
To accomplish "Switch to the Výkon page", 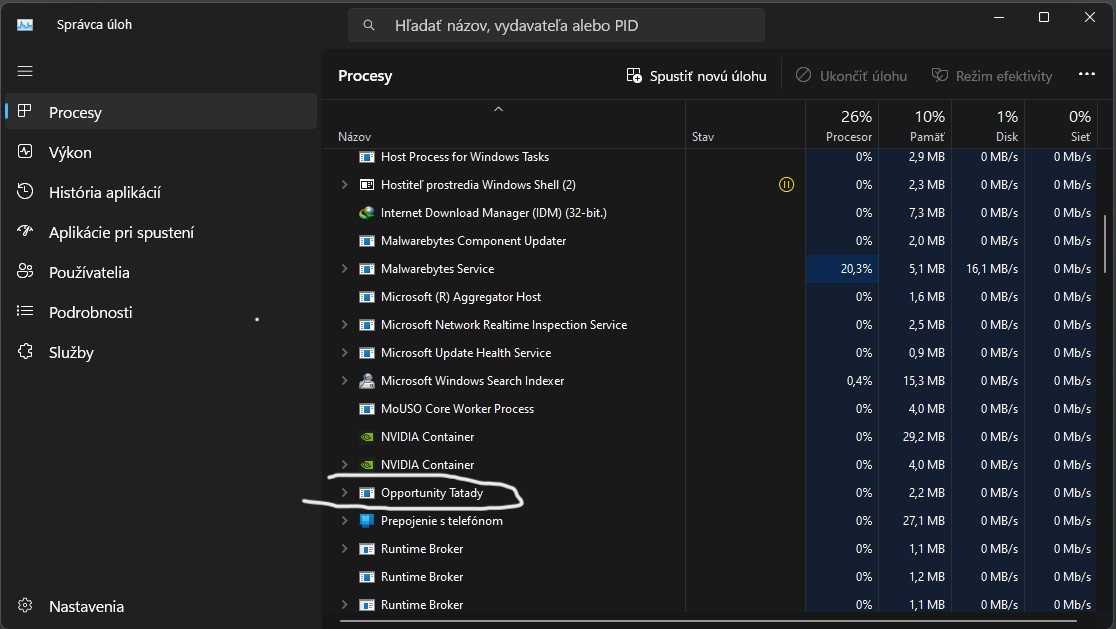I will pyautogui.click(x=161, y=152).
